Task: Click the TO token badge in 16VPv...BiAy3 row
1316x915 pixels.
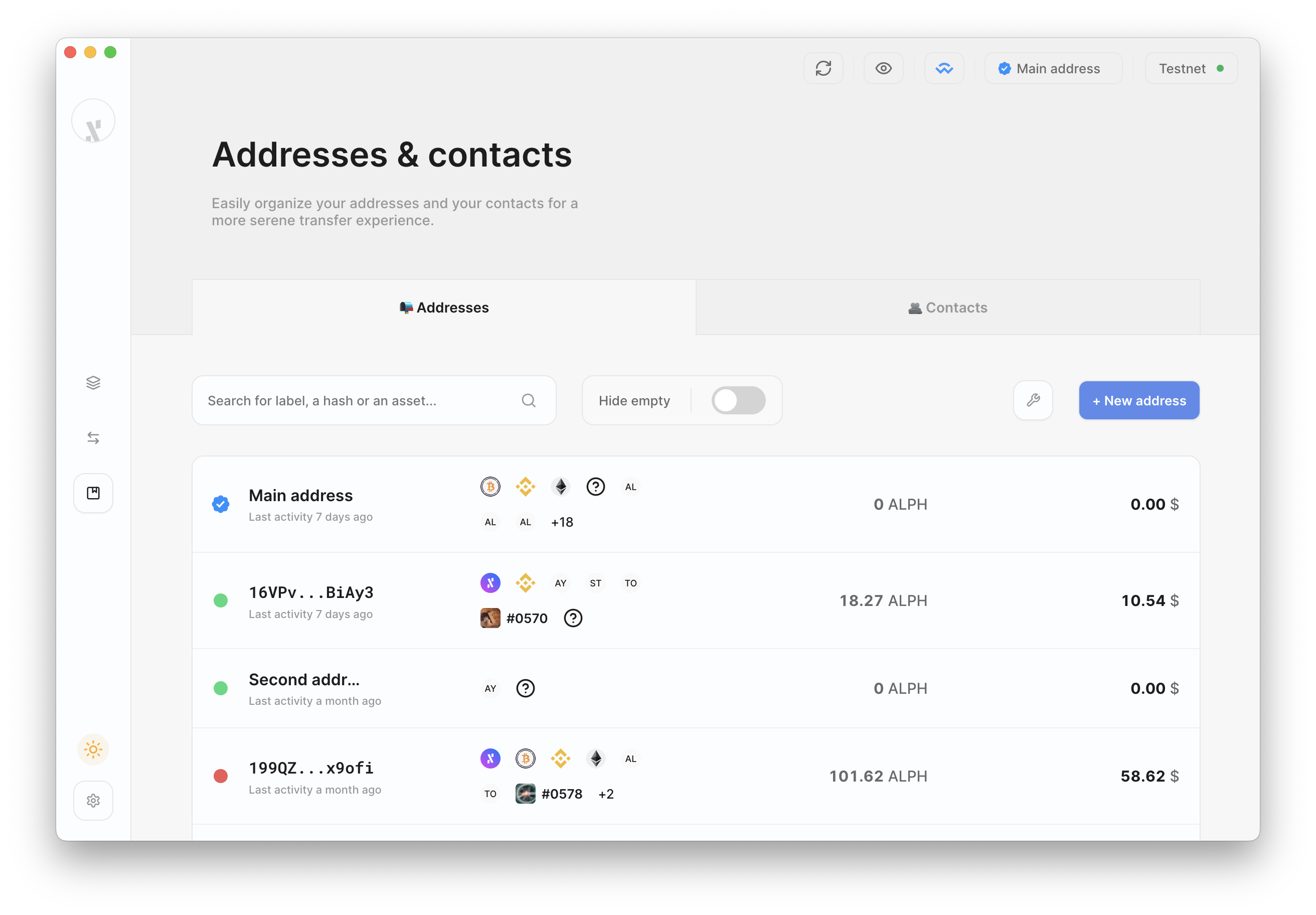Action: tap(630, 583)
